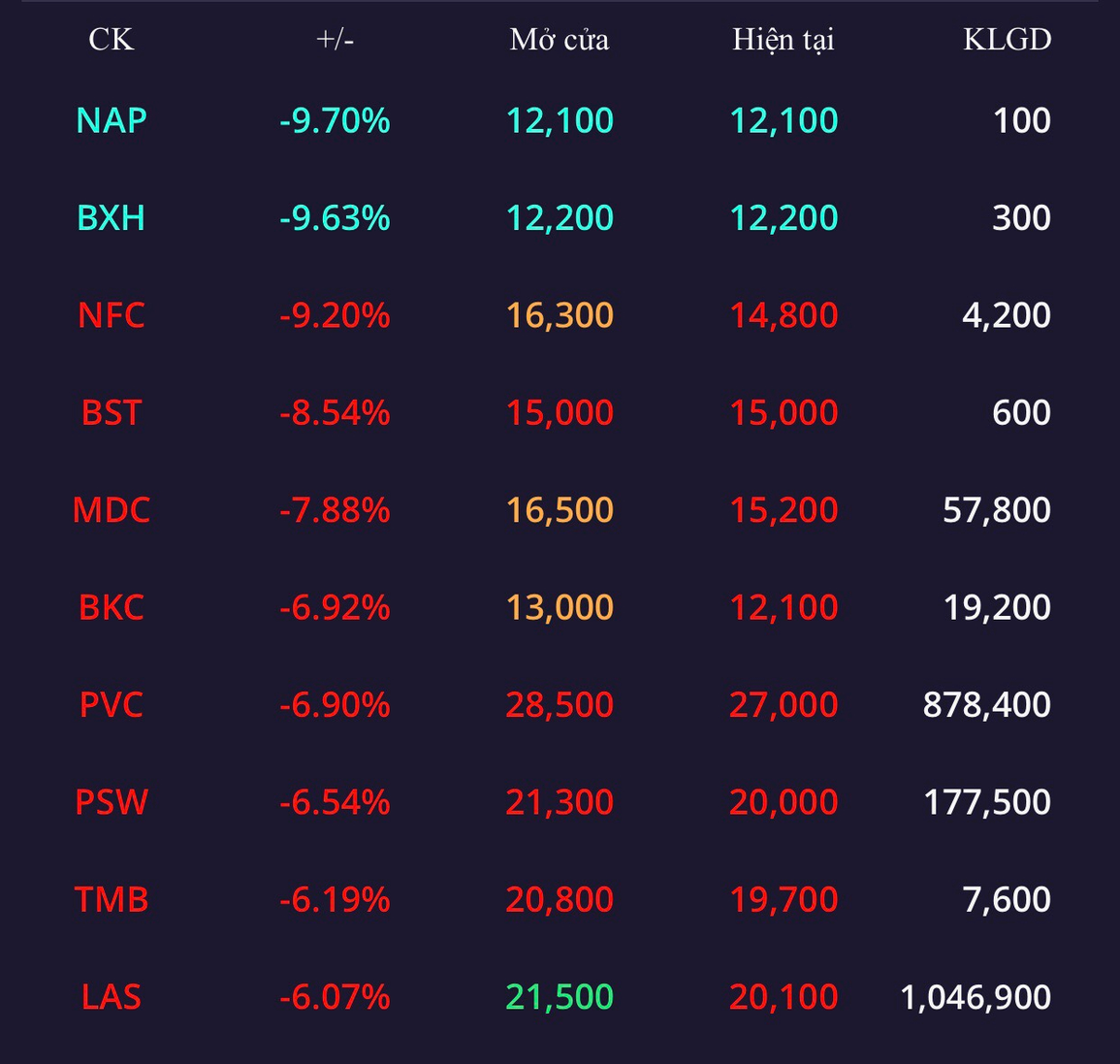Select the MDC stock ticker
Image resolution: width=1120 pixels, height=1064 pixels.
[x=111, y=509]
